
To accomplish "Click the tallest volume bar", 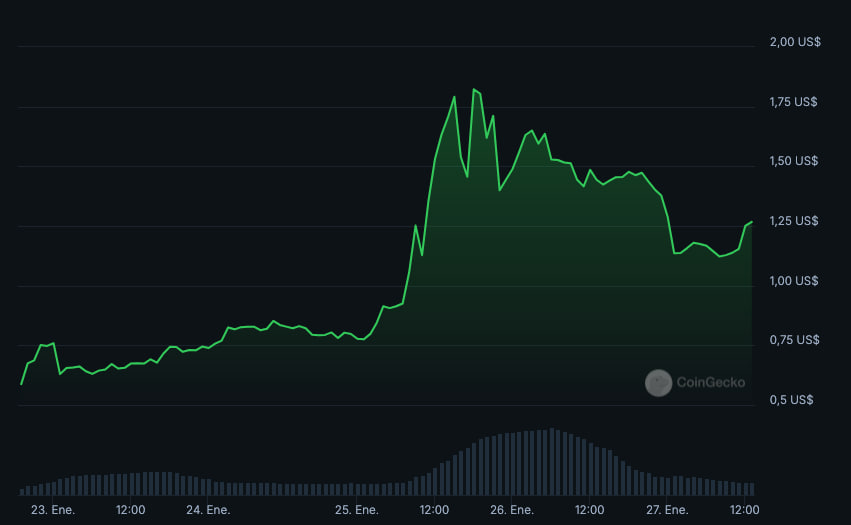I will (x=551, y=461).
